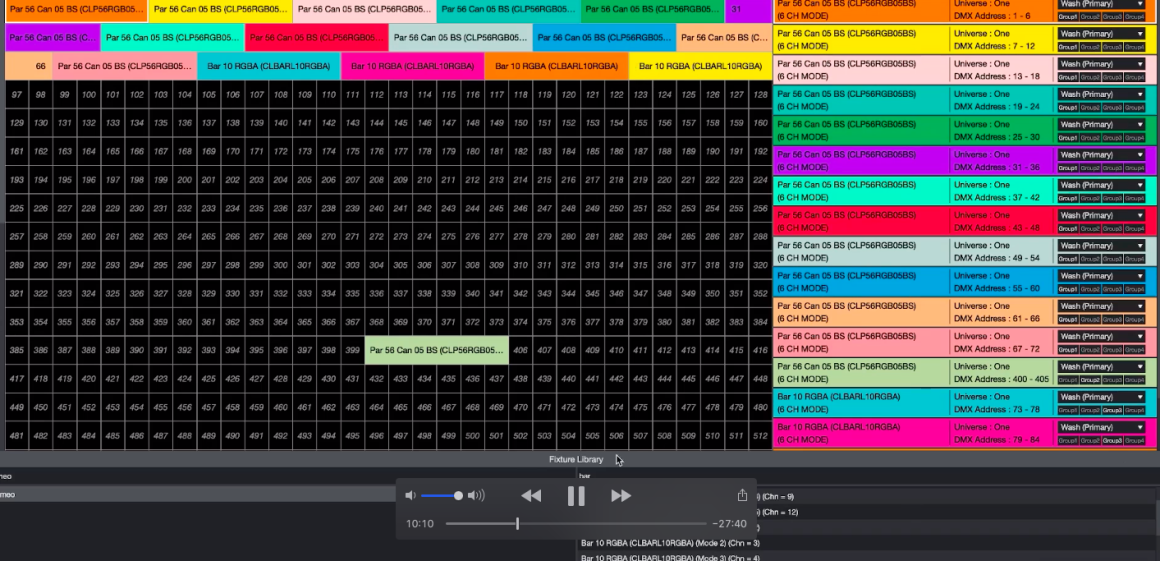1160x561 pixels.
Task: Toggle Group4 for fixture at DMX 37 - 42
Action: [1134, 198]
